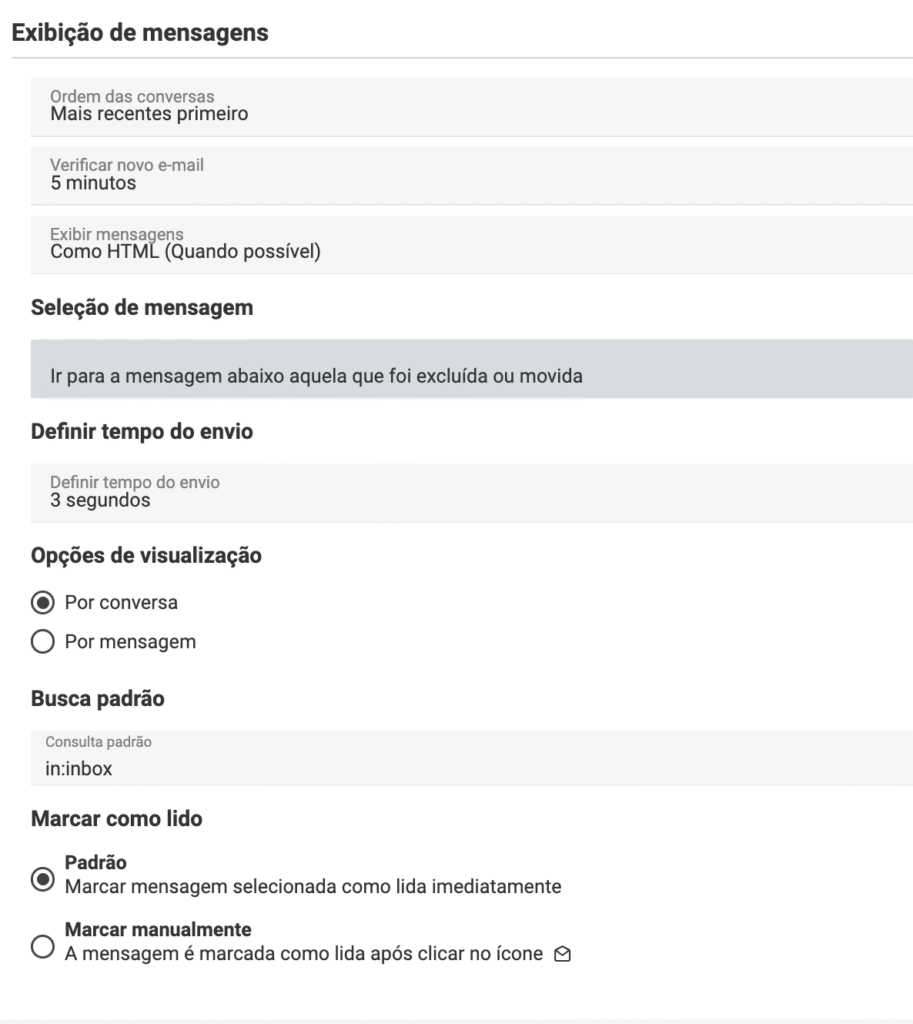Click "Marcar mensagem selecionada como lida imediatamente" text
Image resolution: width=913 pixels, height=1024 pixels.
click(x=312, y=886)
